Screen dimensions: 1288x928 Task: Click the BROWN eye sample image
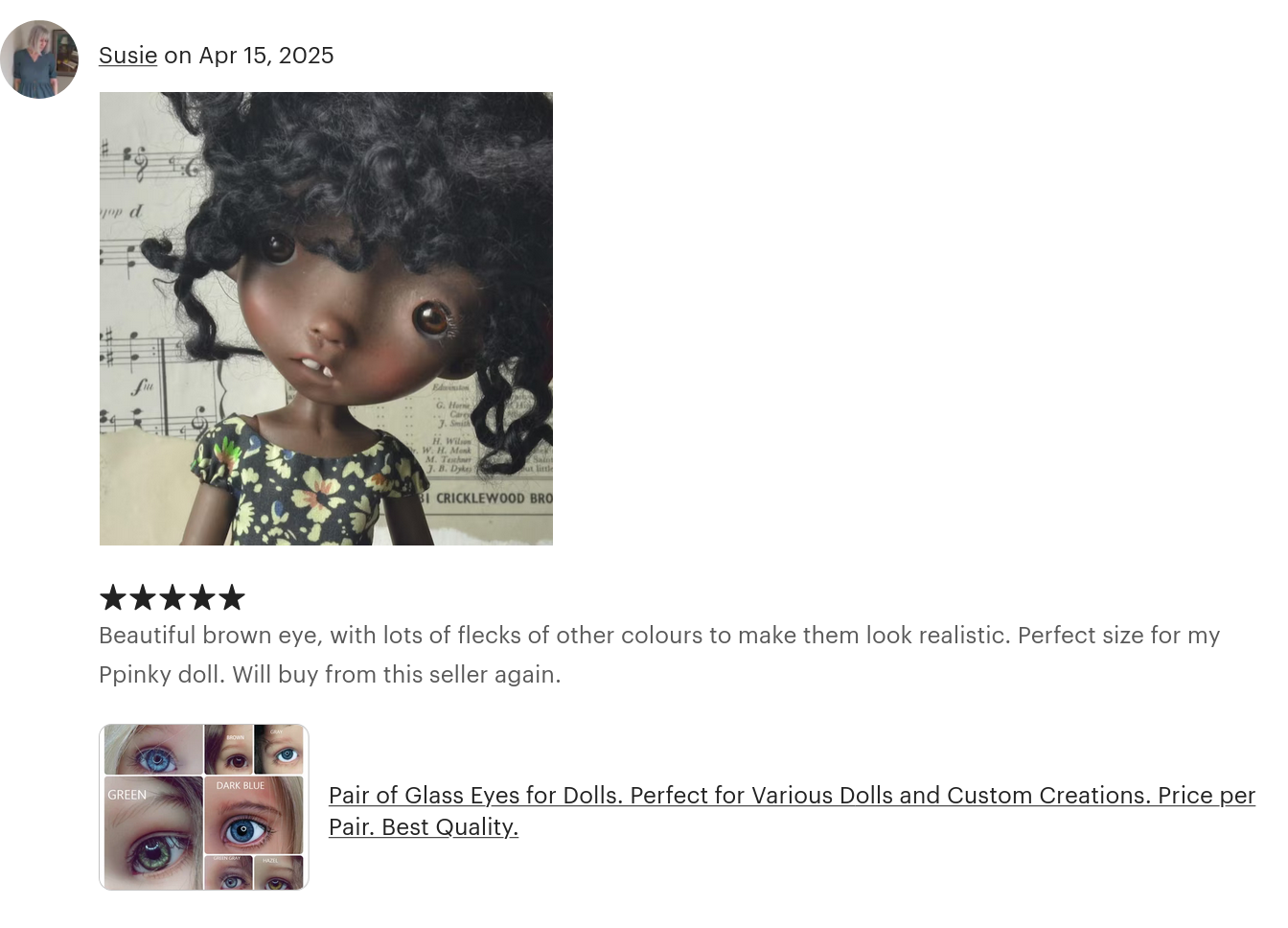point(230,750)
